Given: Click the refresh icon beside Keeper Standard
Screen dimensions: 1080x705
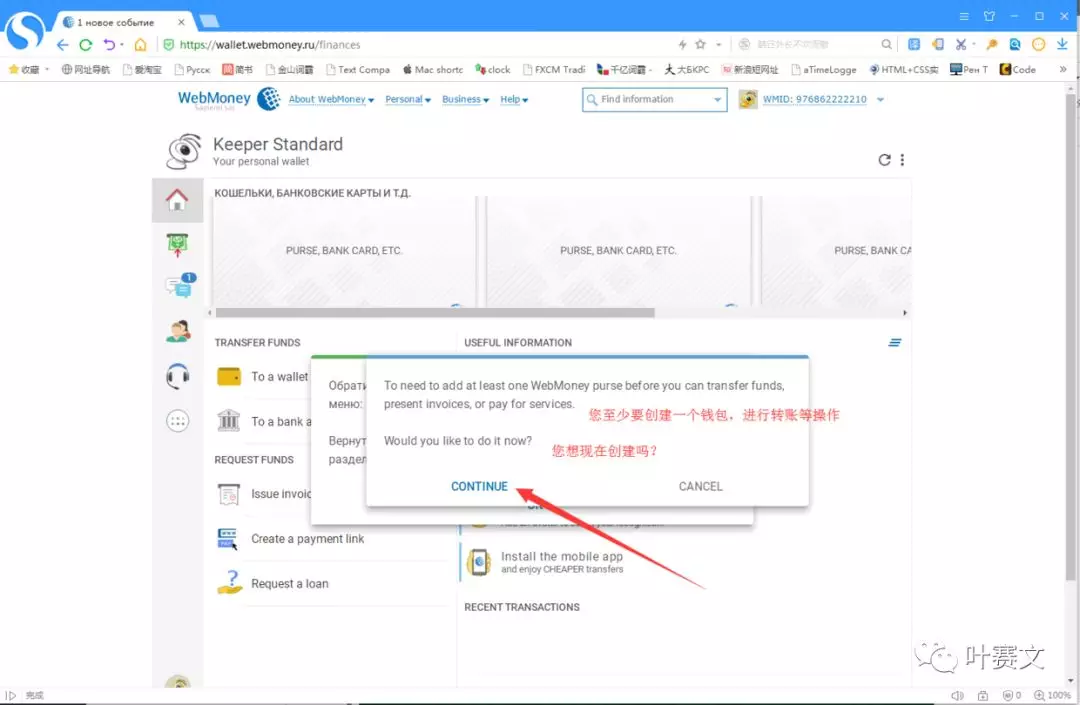Looking at the screenshot, I should coord(884,160).
